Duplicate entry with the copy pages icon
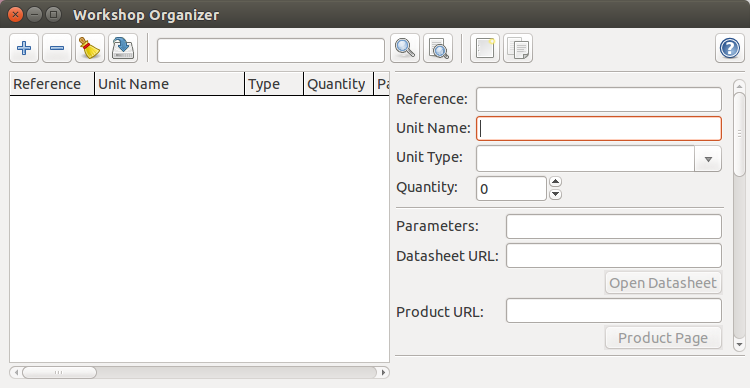The height and width of the screenshot is (388, 750). click(518, 48)
